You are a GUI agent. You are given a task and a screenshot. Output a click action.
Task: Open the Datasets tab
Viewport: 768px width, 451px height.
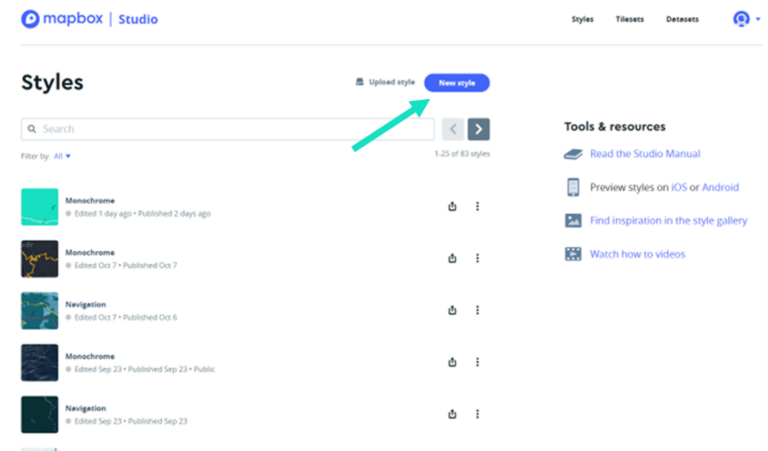click(x=682, y=19)
